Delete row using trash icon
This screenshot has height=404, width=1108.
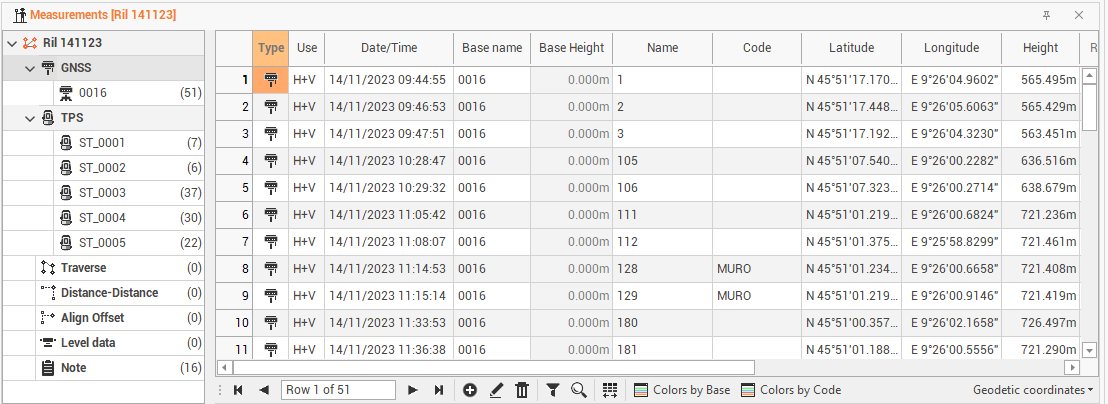pos(521,390)
